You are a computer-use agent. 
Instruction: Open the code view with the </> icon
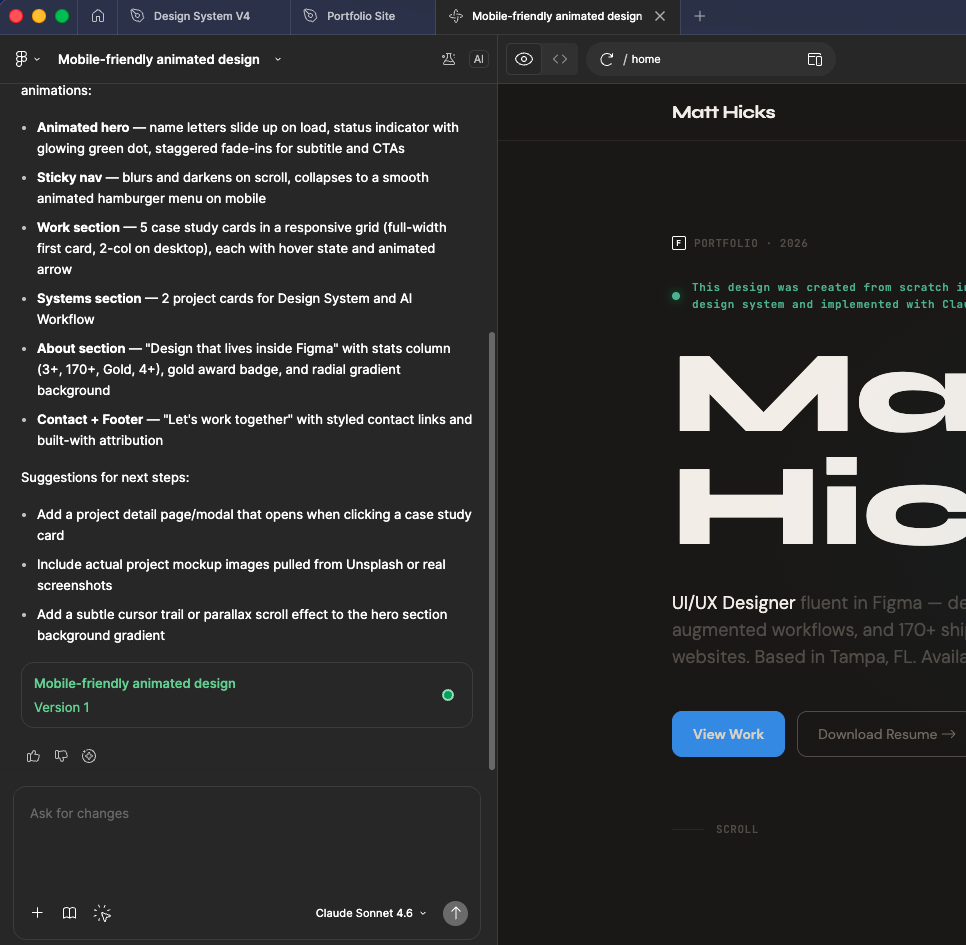(560, 59)
